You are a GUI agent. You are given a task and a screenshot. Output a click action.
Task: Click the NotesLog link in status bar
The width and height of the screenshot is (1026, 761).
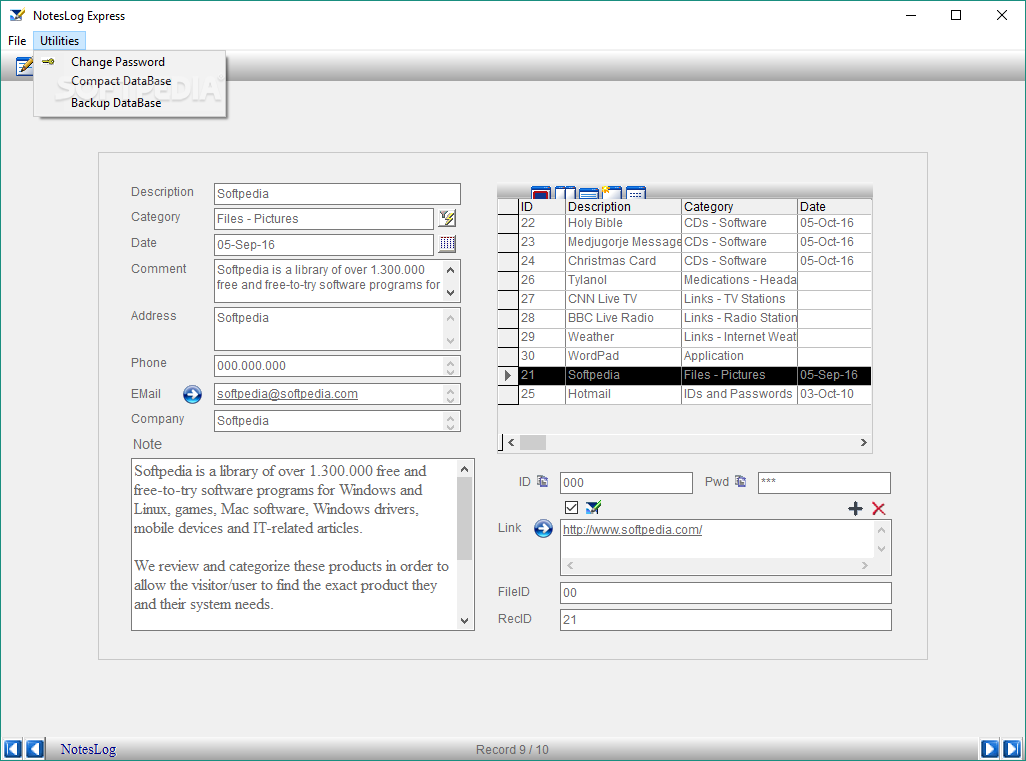(x=88, y=749)
